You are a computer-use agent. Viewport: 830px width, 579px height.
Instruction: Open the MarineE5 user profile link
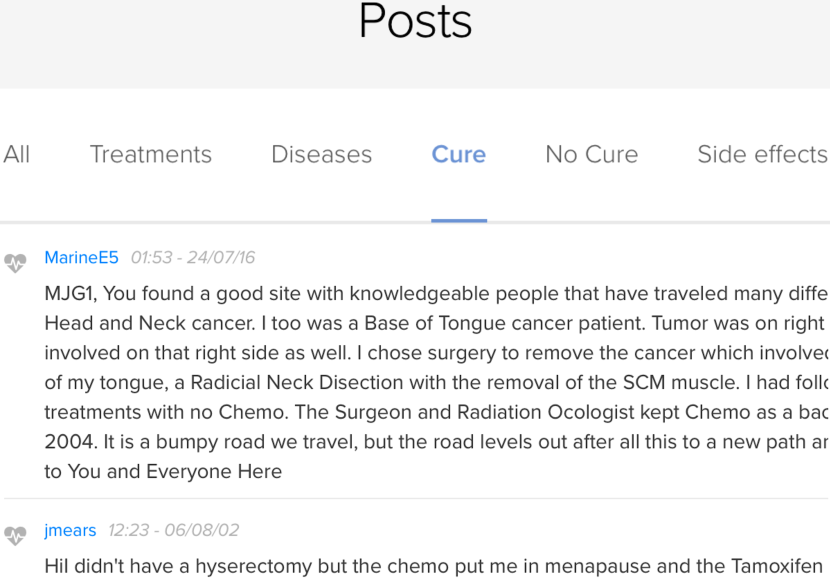click(82, 258)
